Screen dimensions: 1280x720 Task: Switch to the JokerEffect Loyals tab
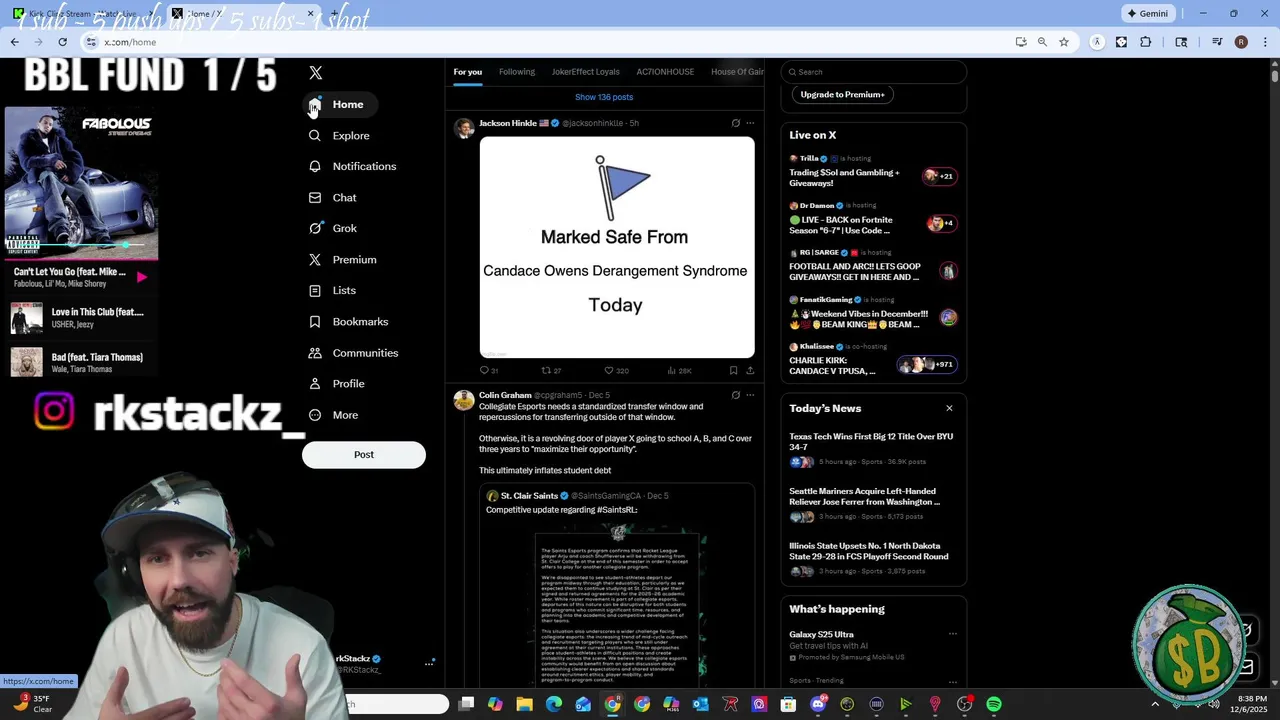(585, 72)
